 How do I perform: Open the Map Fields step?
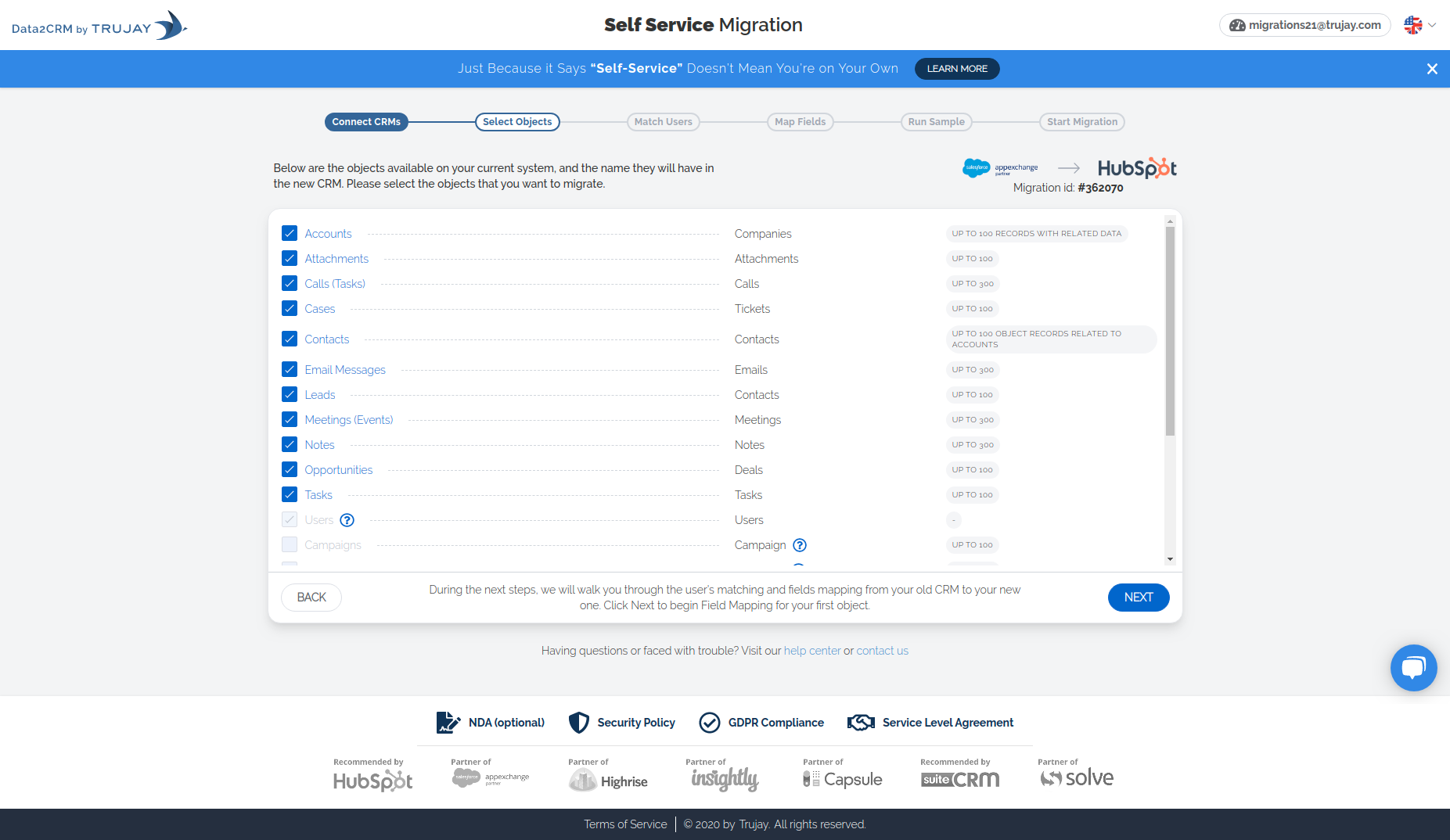[800, 122]
